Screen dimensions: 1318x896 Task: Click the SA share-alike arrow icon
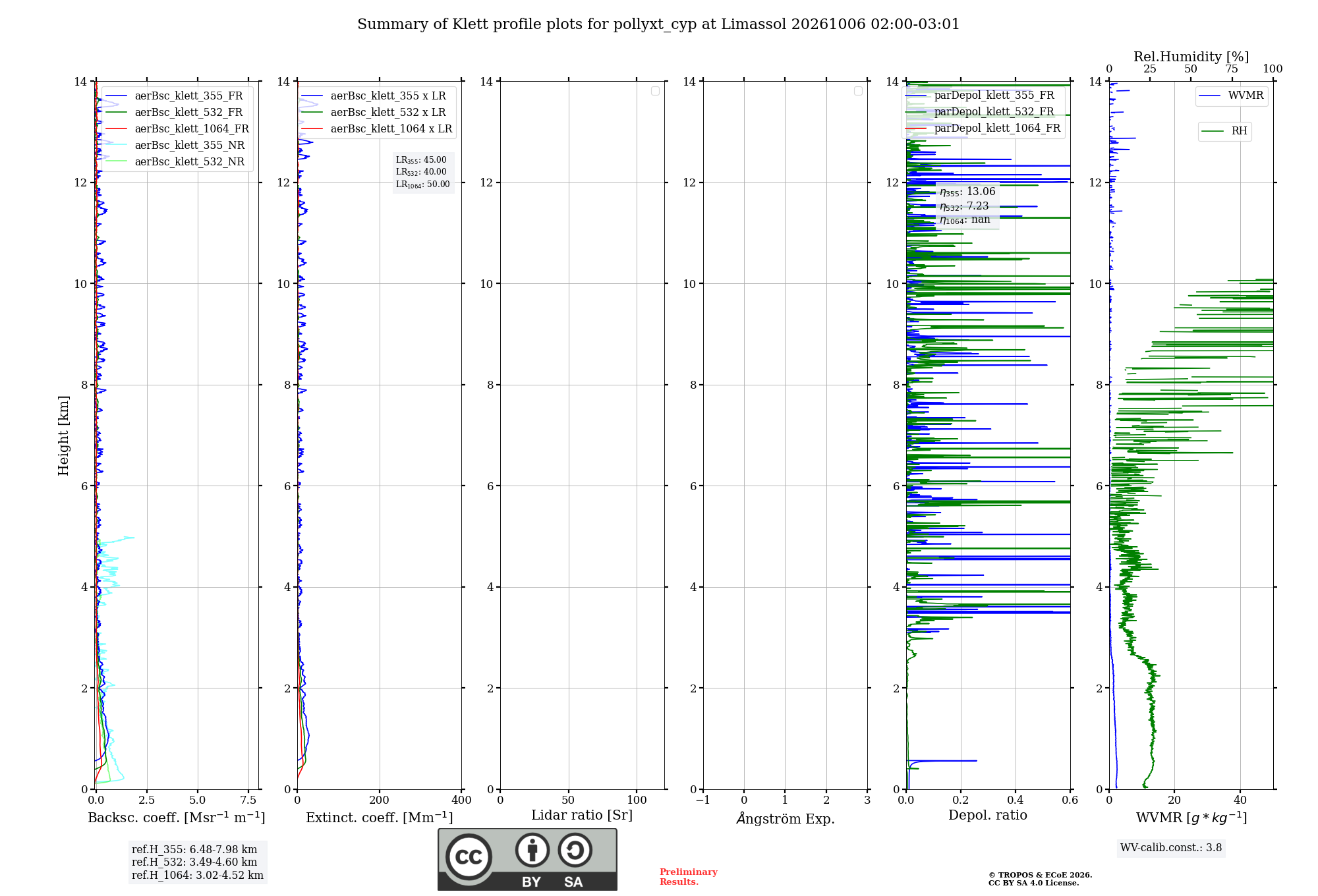coord(575,850)
